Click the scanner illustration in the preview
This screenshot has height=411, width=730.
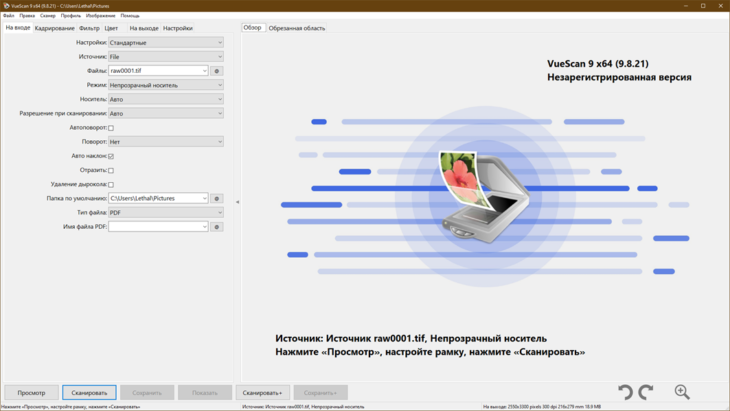coord(484,196)
